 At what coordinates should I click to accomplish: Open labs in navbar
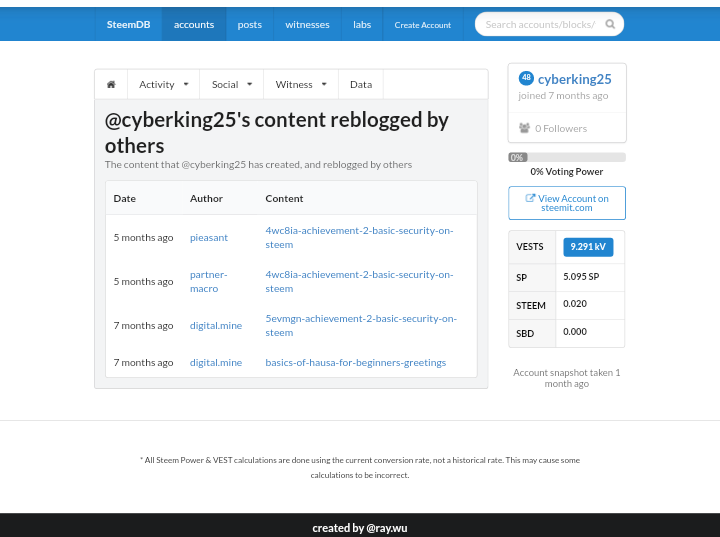[362, 24]
